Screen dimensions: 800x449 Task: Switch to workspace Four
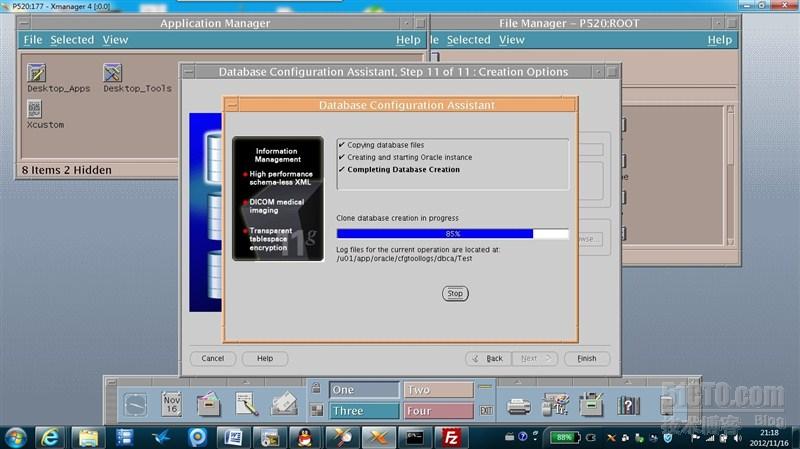tap(438, 411)
